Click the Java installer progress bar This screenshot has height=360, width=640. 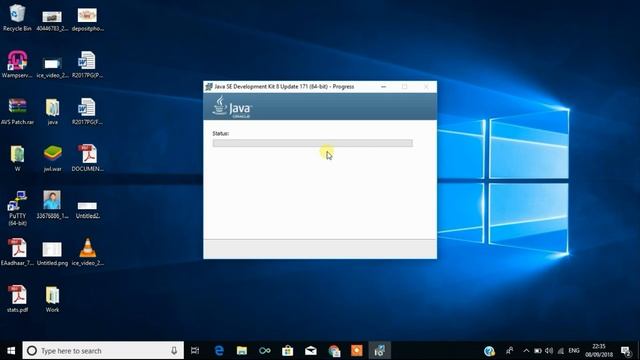[313, 143]
